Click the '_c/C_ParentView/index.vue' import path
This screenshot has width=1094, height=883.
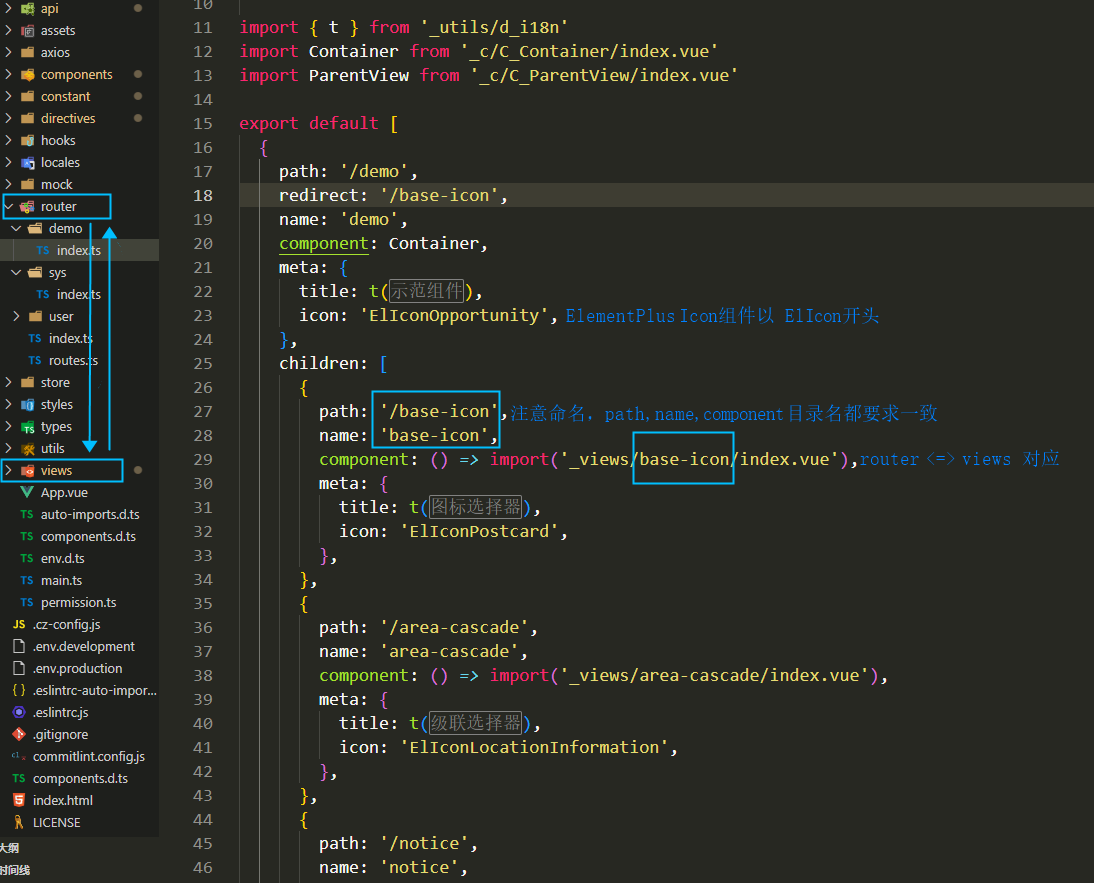pos(604,75)
